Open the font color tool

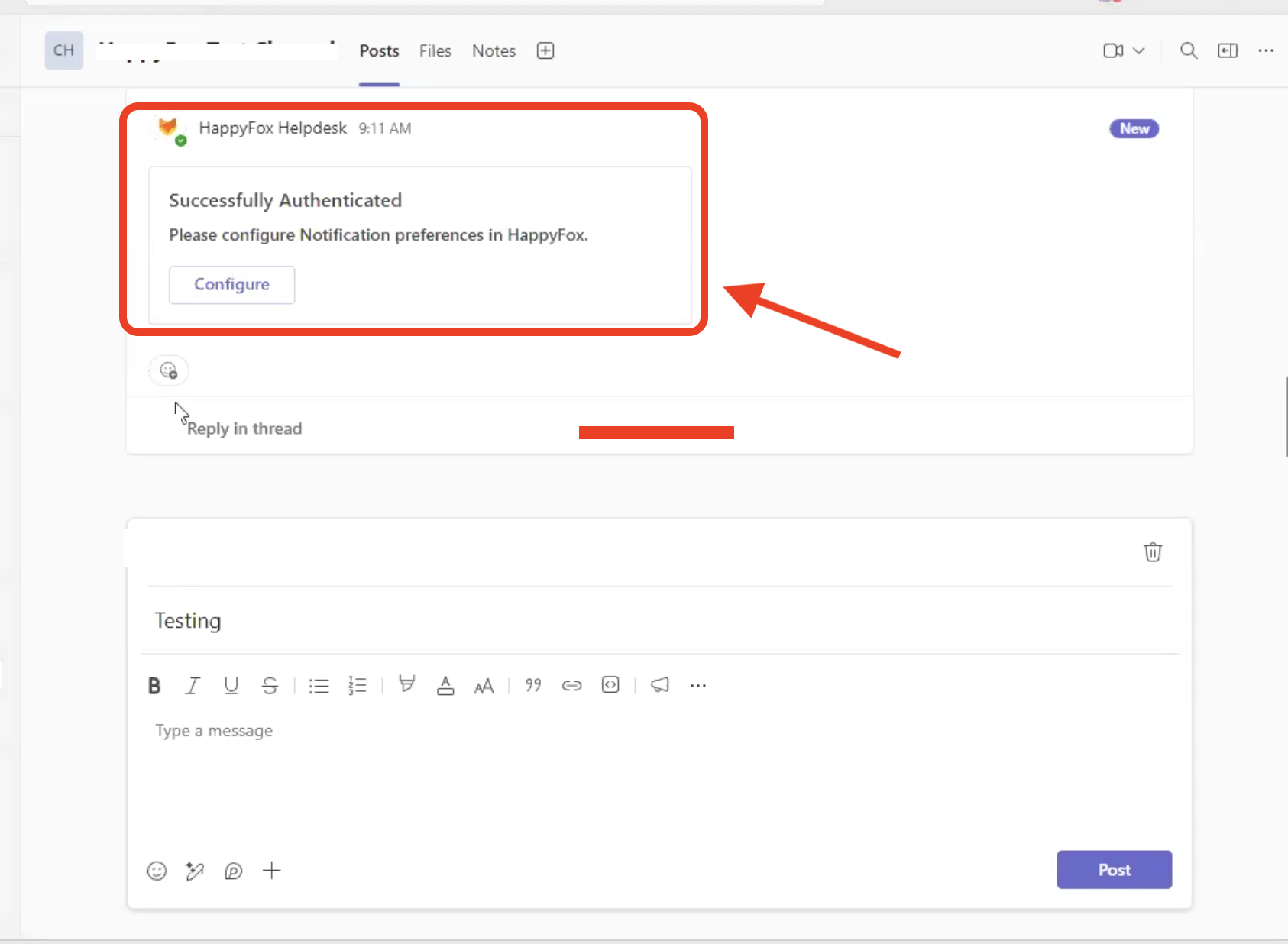(445, 686)
